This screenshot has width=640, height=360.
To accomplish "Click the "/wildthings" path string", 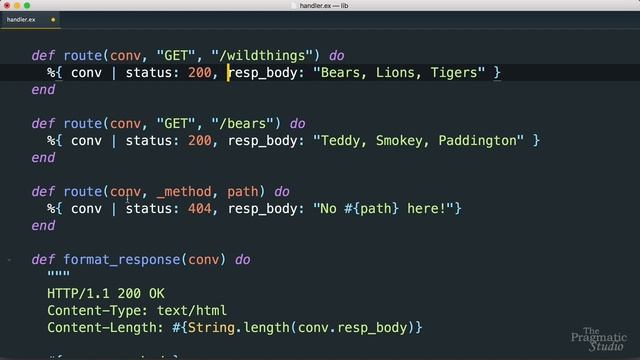I will click(262, 56).
